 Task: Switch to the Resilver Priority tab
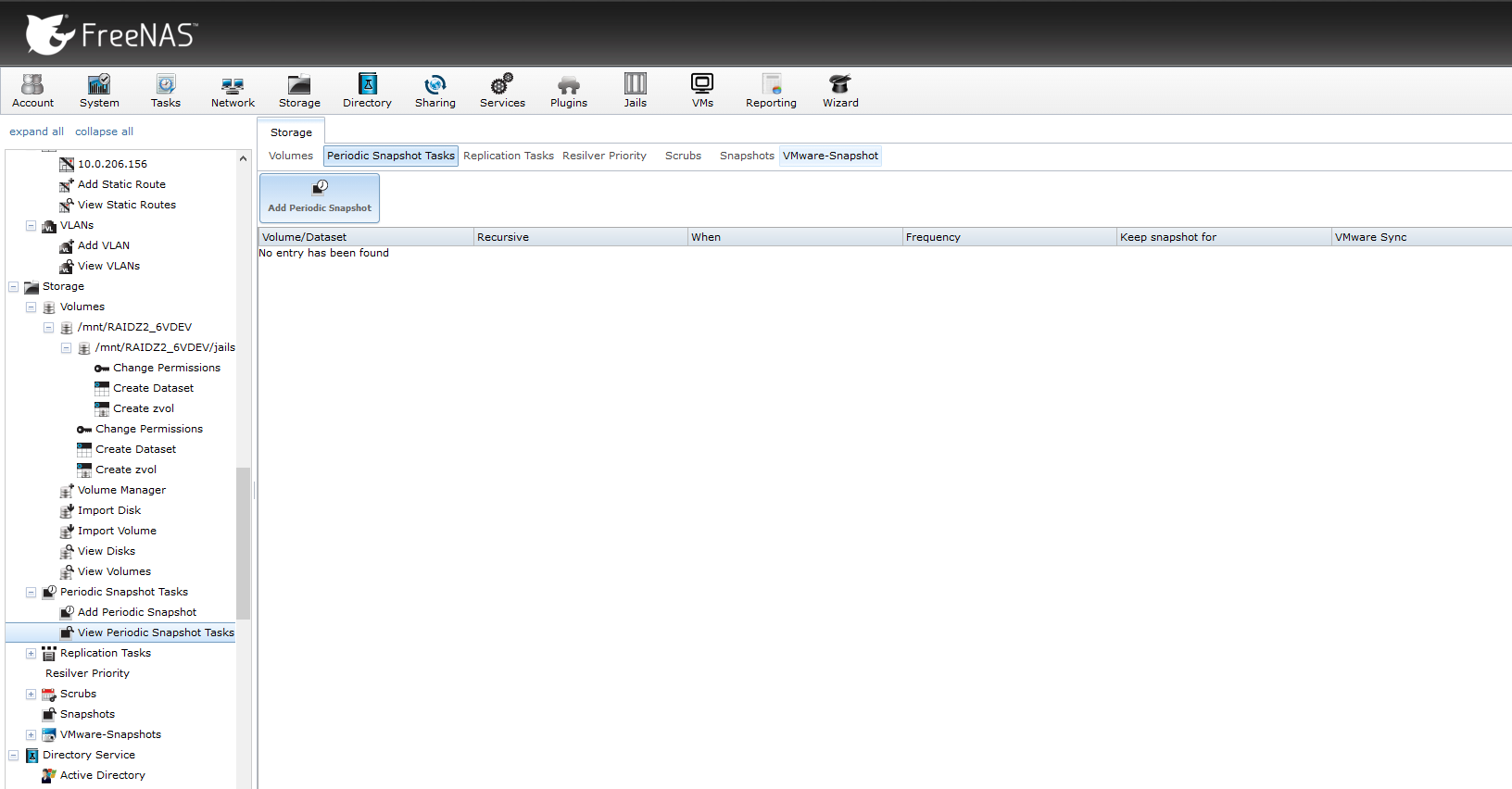(604, 156)
